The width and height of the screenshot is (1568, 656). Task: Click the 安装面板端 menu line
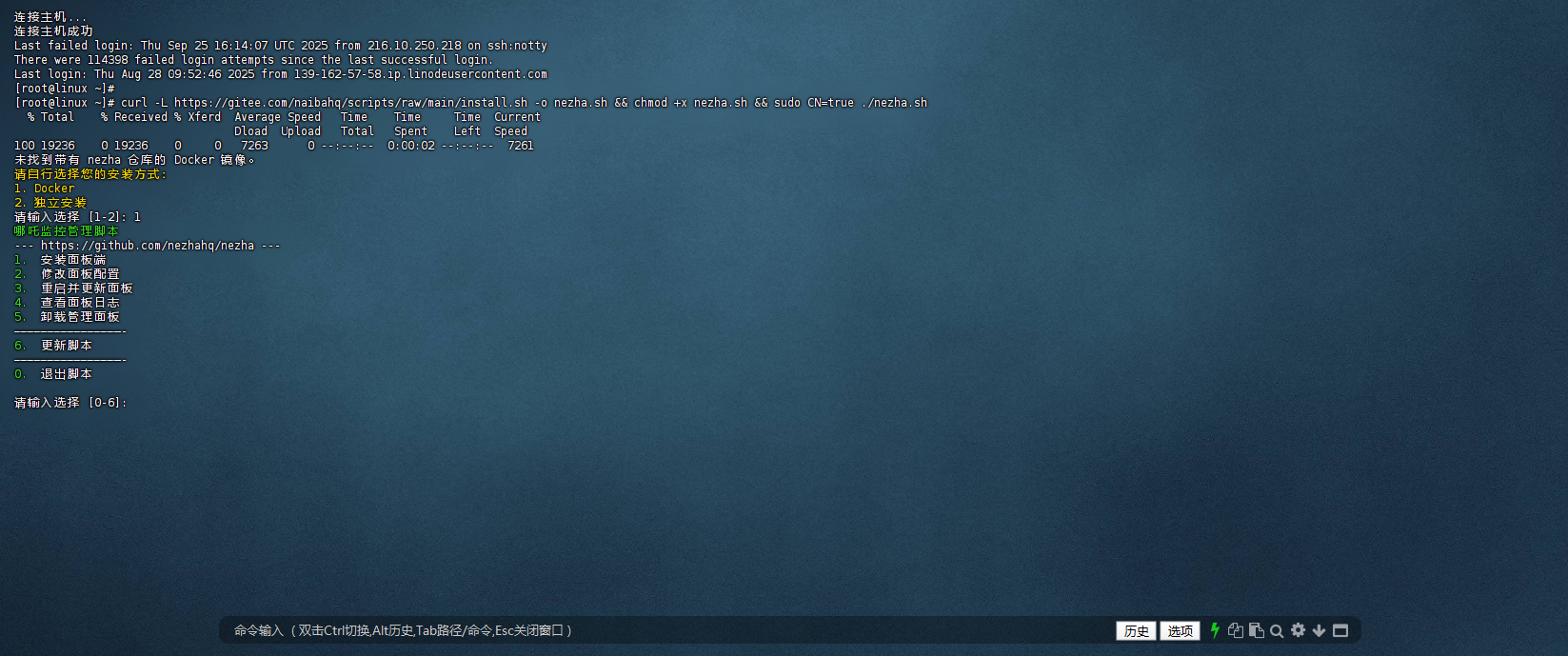[72, 260]
